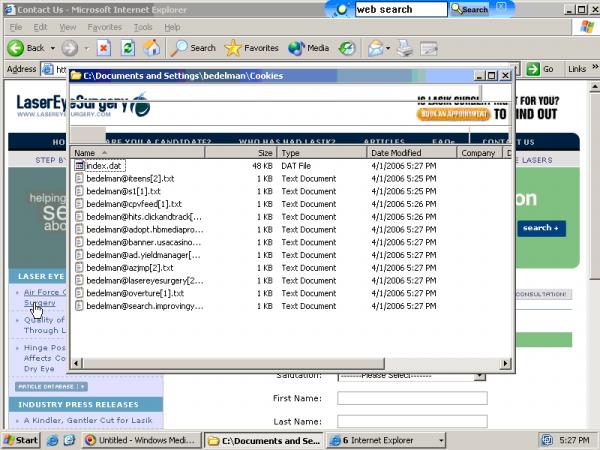Open the Favorites star button

tap(251, 48)
